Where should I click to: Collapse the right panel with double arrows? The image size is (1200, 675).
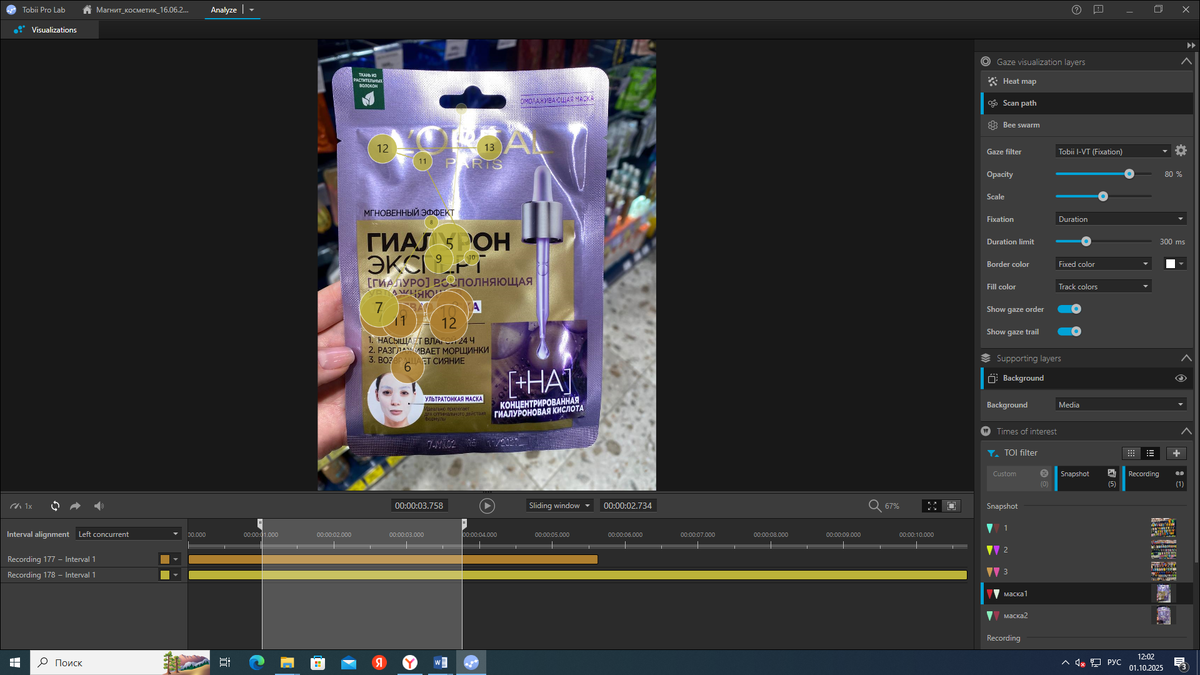pos(1191,46)
